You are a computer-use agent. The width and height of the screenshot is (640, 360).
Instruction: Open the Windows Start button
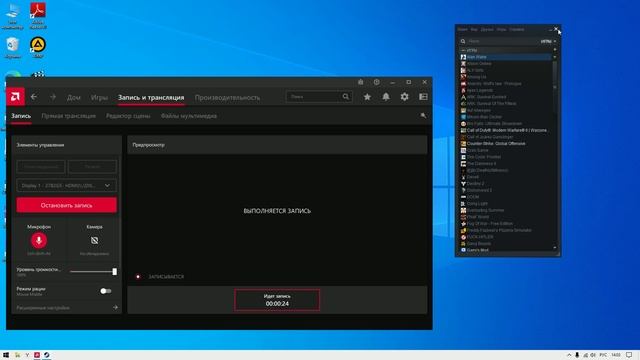coord(6,355)
